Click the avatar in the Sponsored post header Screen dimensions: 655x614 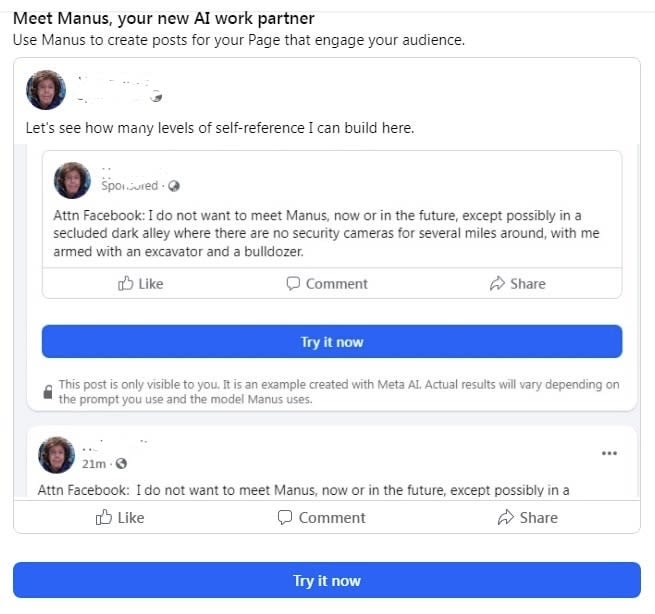tap(73, 180)
